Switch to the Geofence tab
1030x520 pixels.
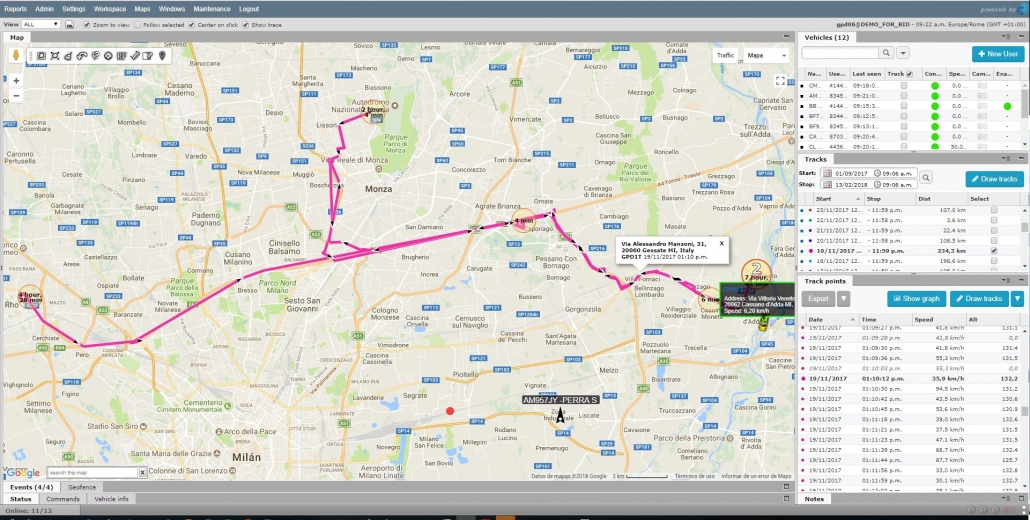pyautogui.click(x=82, y=487)
